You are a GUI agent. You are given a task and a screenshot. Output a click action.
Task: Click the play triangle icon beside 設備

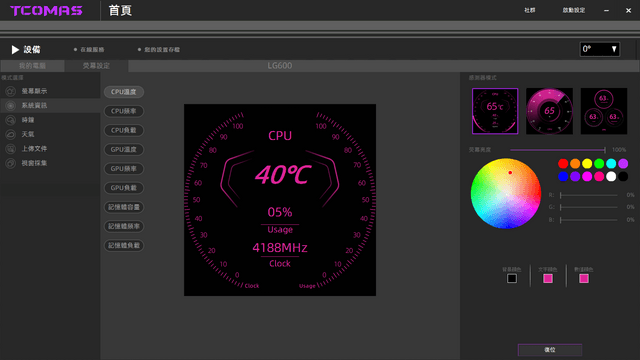click(x=15, y=50)
